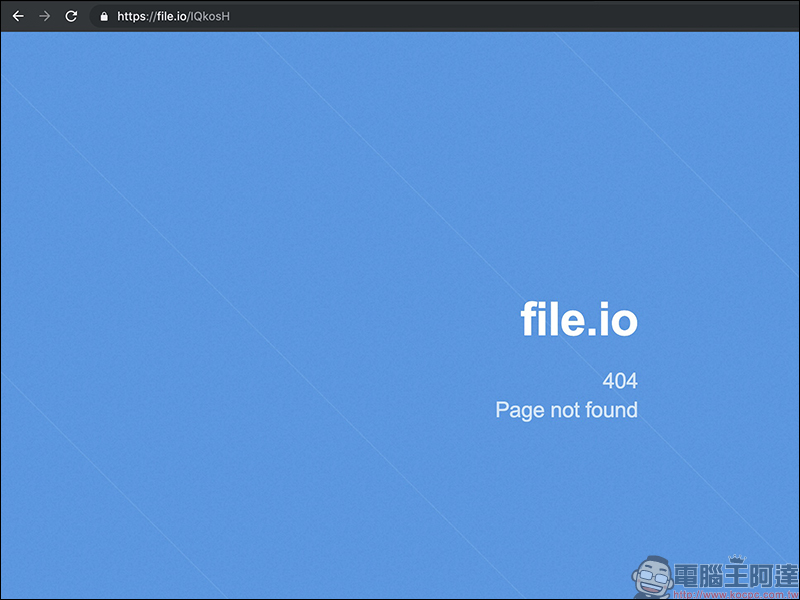The width and height of the screenshot is (800, 600).
Task: Click "io" in the large page heading
Action: pyautogui.click(x=617, y=319)
